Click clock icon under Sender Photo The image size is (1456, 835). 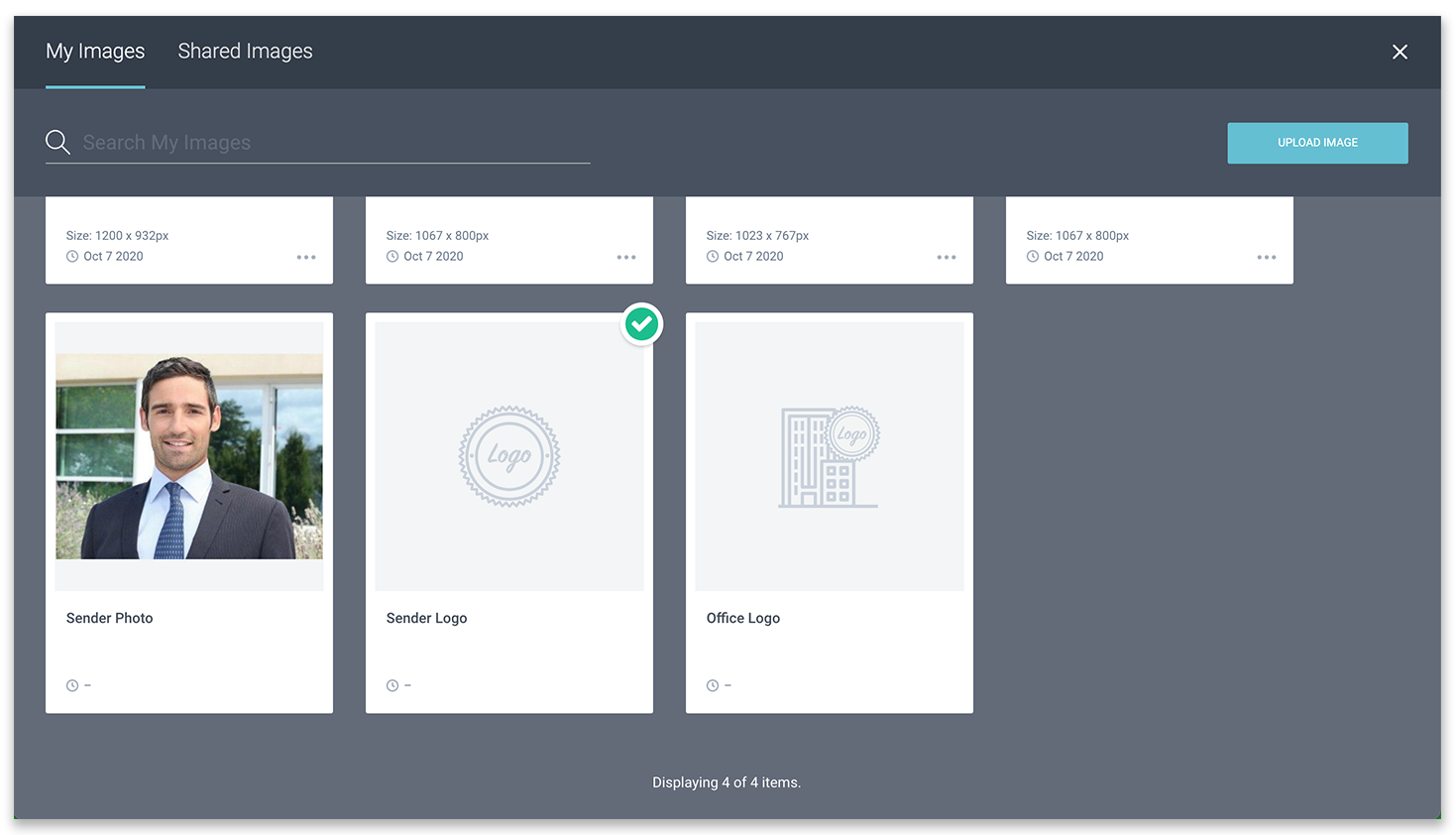pyautogui.click(x=72, y=685)
